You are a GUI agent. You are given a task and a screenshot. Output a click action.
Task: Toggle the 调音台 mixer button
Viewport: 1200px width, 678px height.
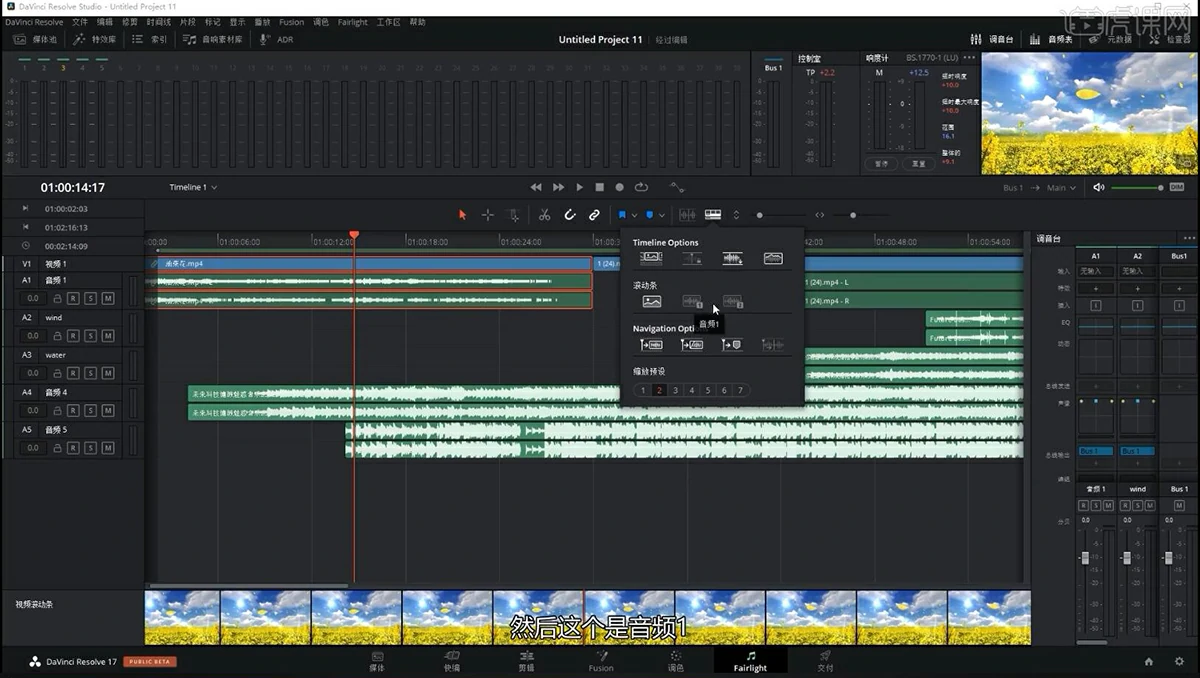(x=992, y=39)
